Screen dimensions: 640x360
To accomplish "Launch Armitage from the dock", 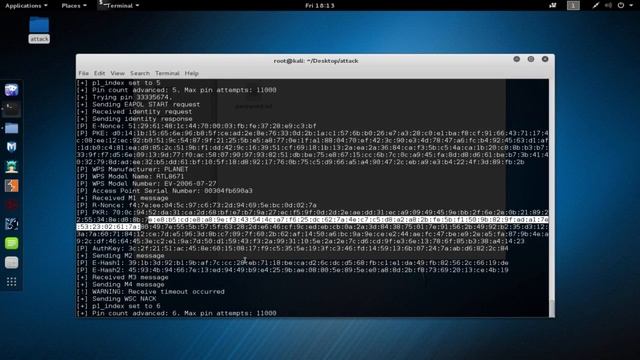I will 11,167.
